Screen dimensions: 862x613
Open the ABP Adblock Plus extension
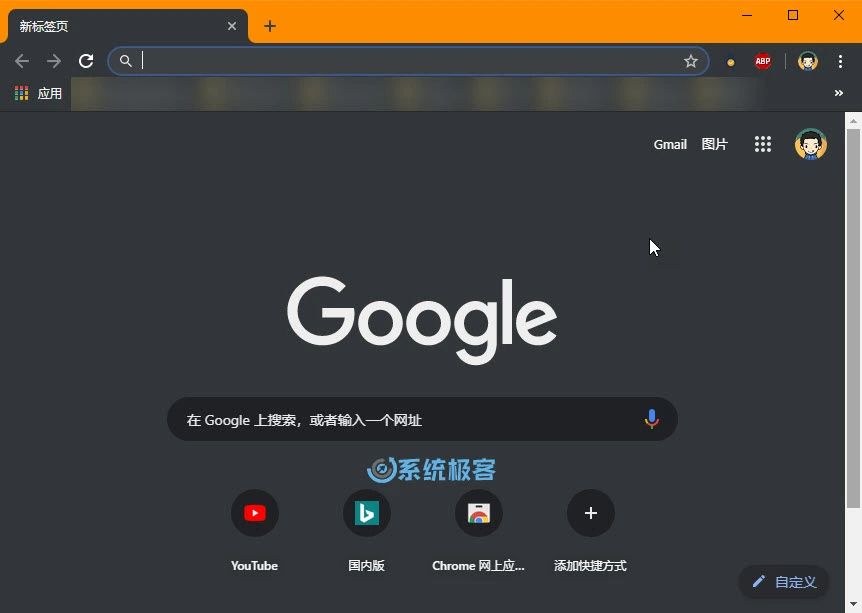click(x=762, y=61)
